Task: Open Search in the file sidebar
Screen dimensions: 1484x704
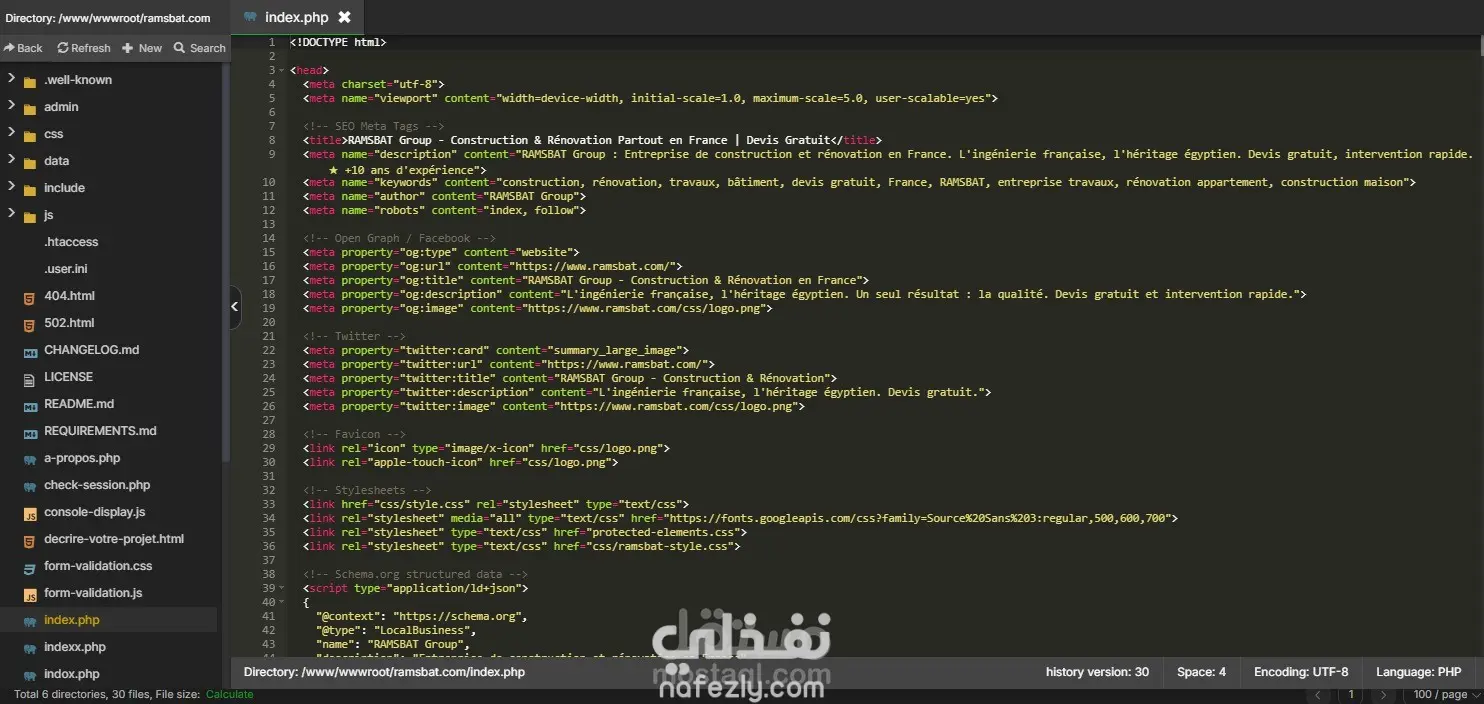Action: (200, 48)
